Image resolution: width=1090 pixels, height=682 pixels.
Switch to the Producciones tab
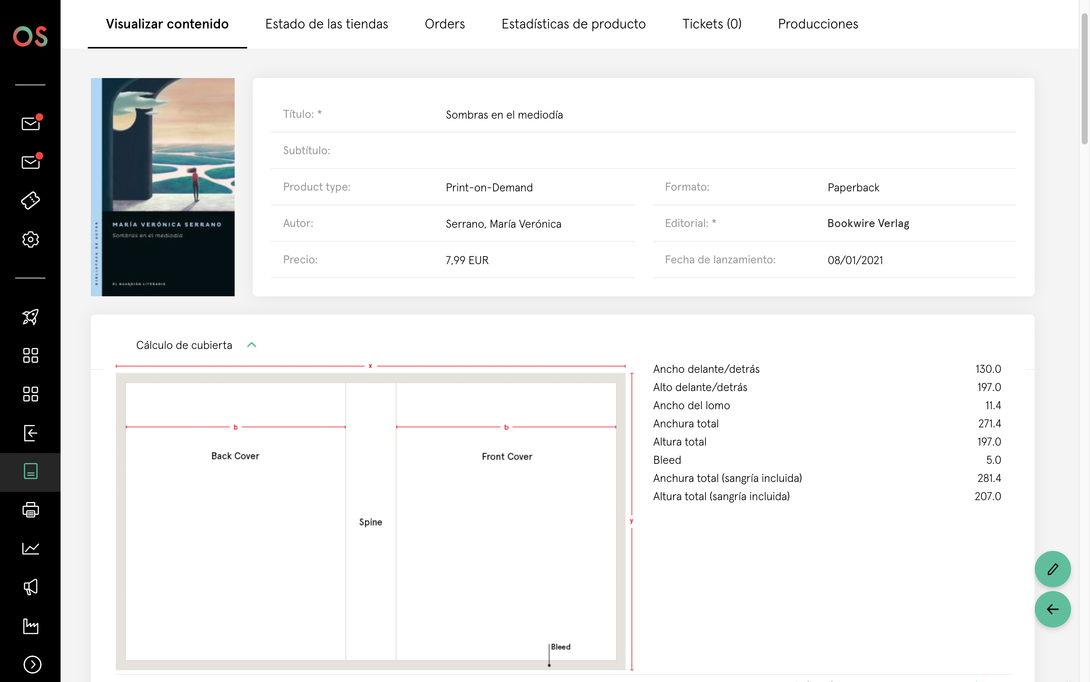coord(817,24)
